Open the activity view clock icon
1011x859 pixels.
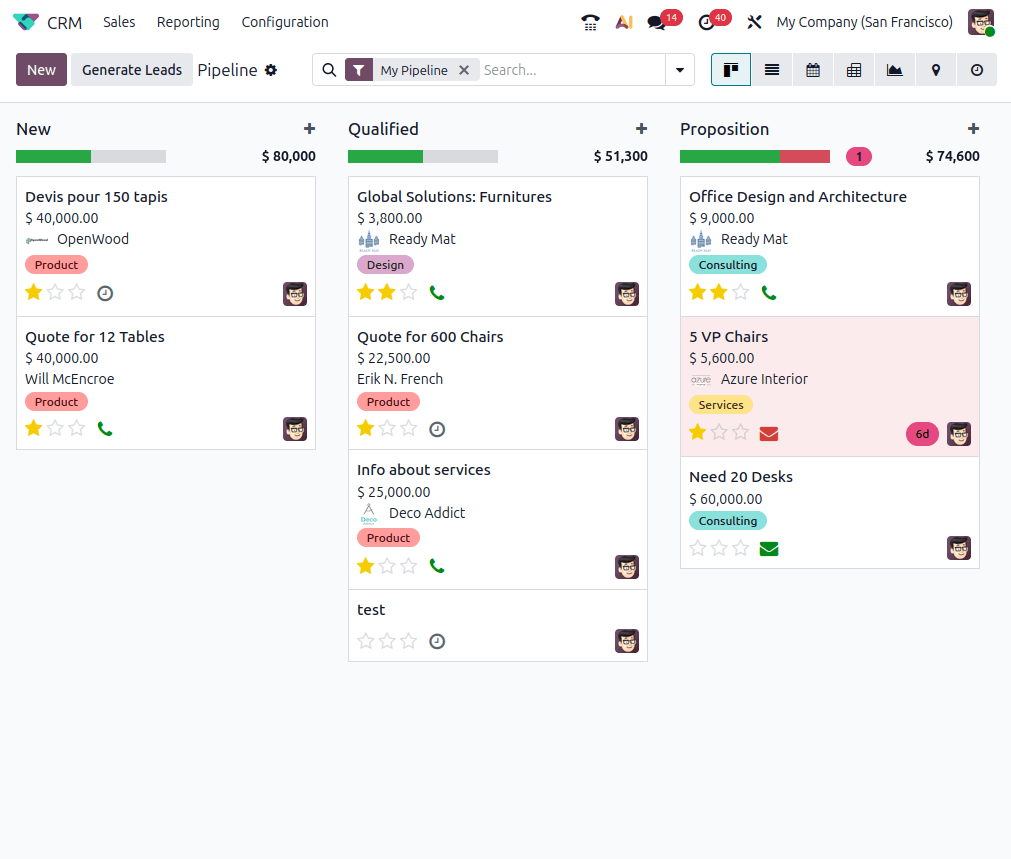(977, 70)
